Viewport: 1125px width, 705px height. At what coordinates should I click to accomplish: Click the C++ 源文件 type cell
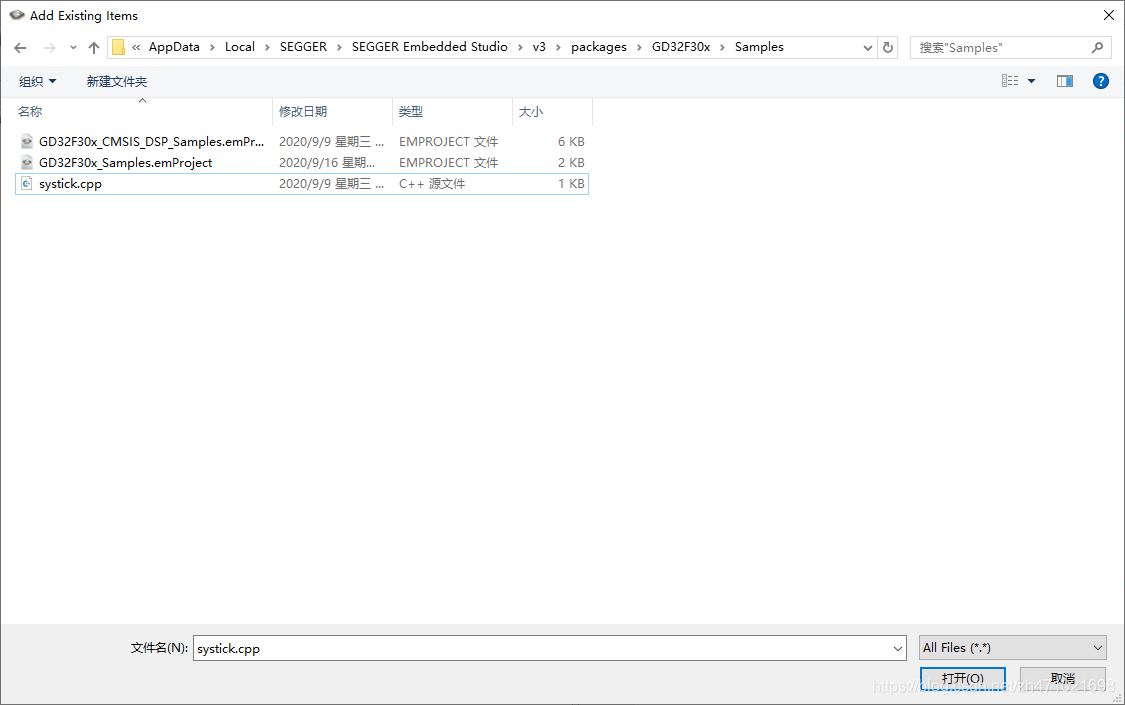(x=432, y=184)
